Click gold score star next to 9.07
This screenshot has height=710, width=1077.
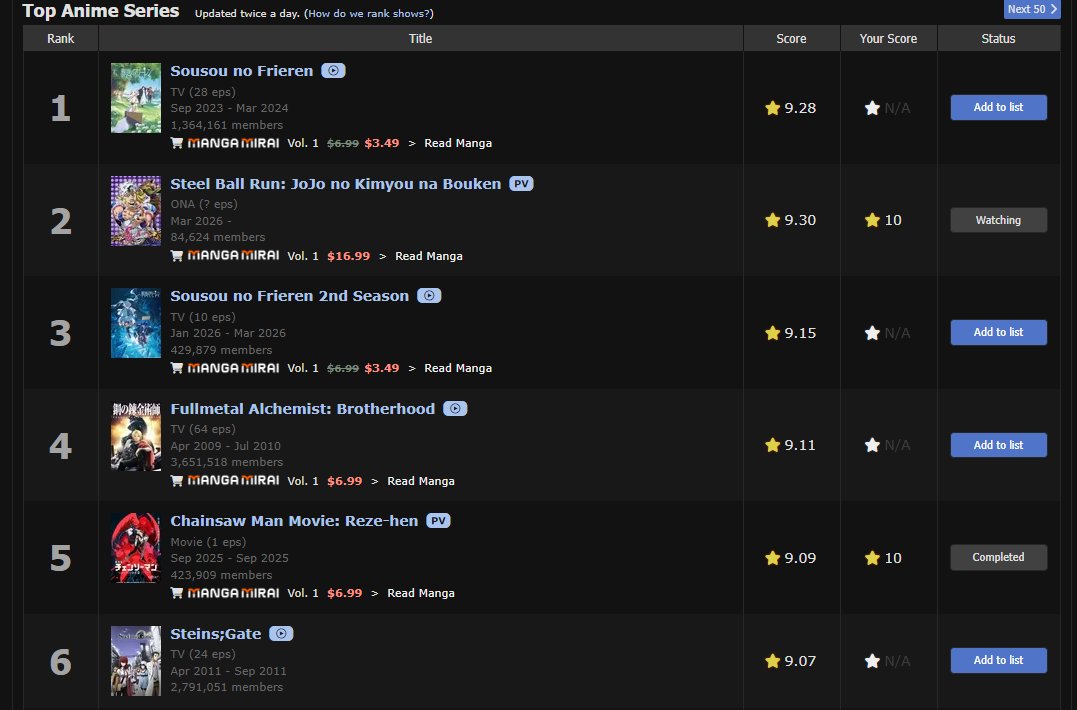pyautogui.click(x=773, y=661)
